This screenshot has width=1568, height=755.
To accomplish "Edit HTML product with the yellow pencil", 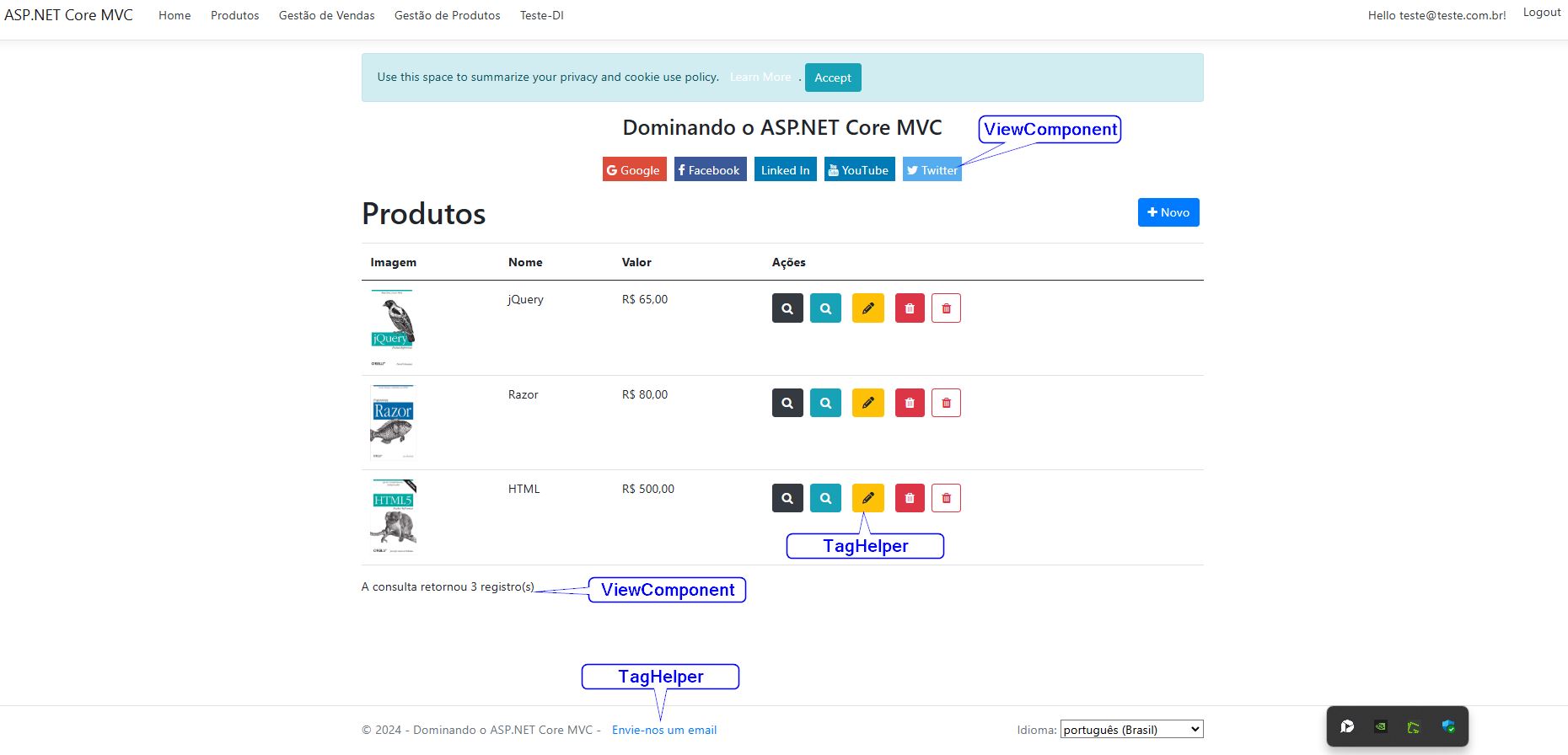I will coord(867,498).
